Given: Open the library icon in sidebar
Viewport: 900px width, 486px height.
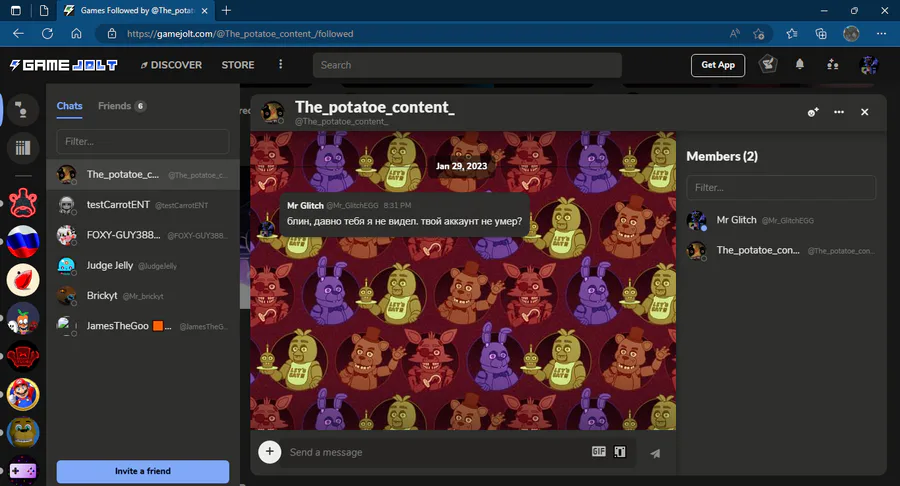Looking at the screenshot, I should tap(22, 147).
